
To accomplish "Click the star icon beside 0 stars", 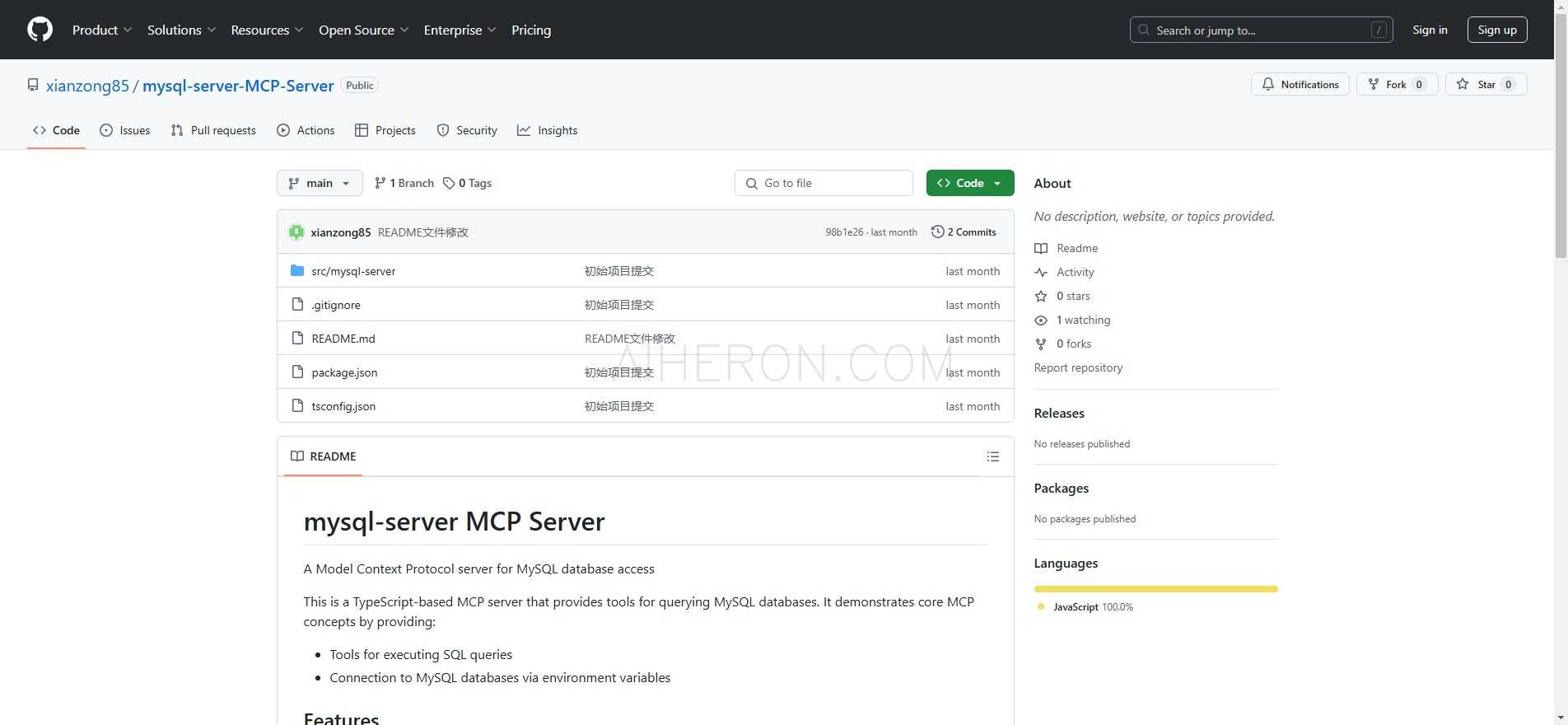I will pos(1041,296).
